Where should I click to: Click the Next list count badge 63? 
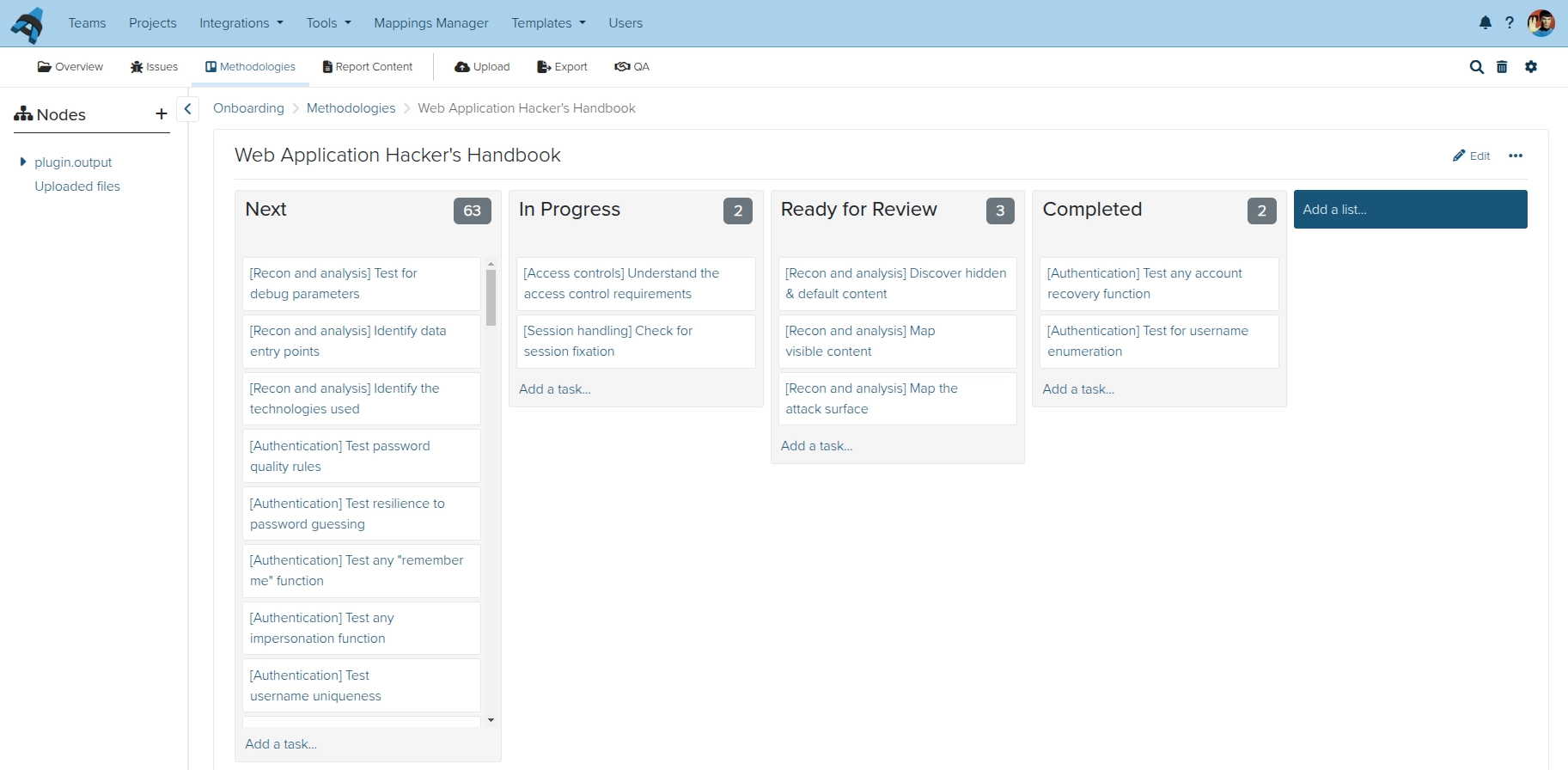473,211
